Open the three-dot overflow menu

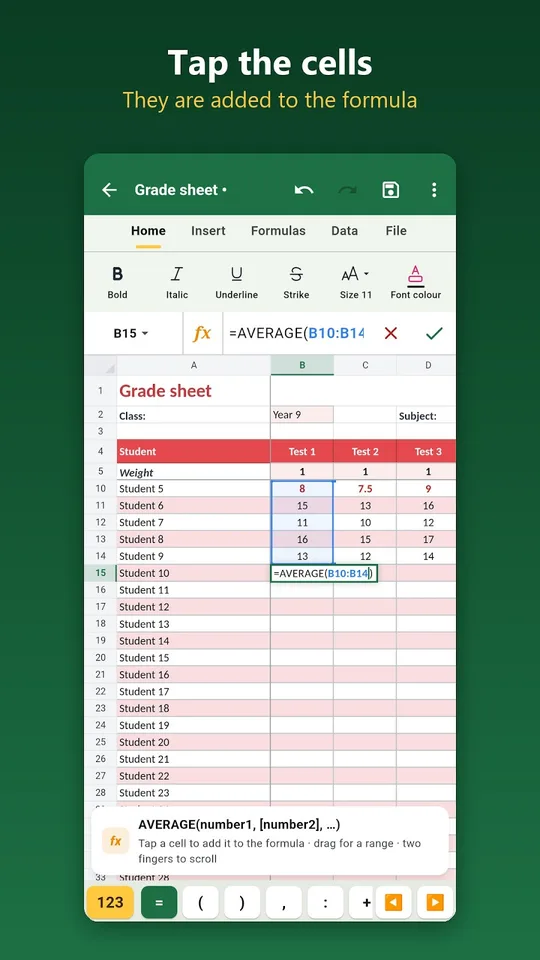click(433, 190)
